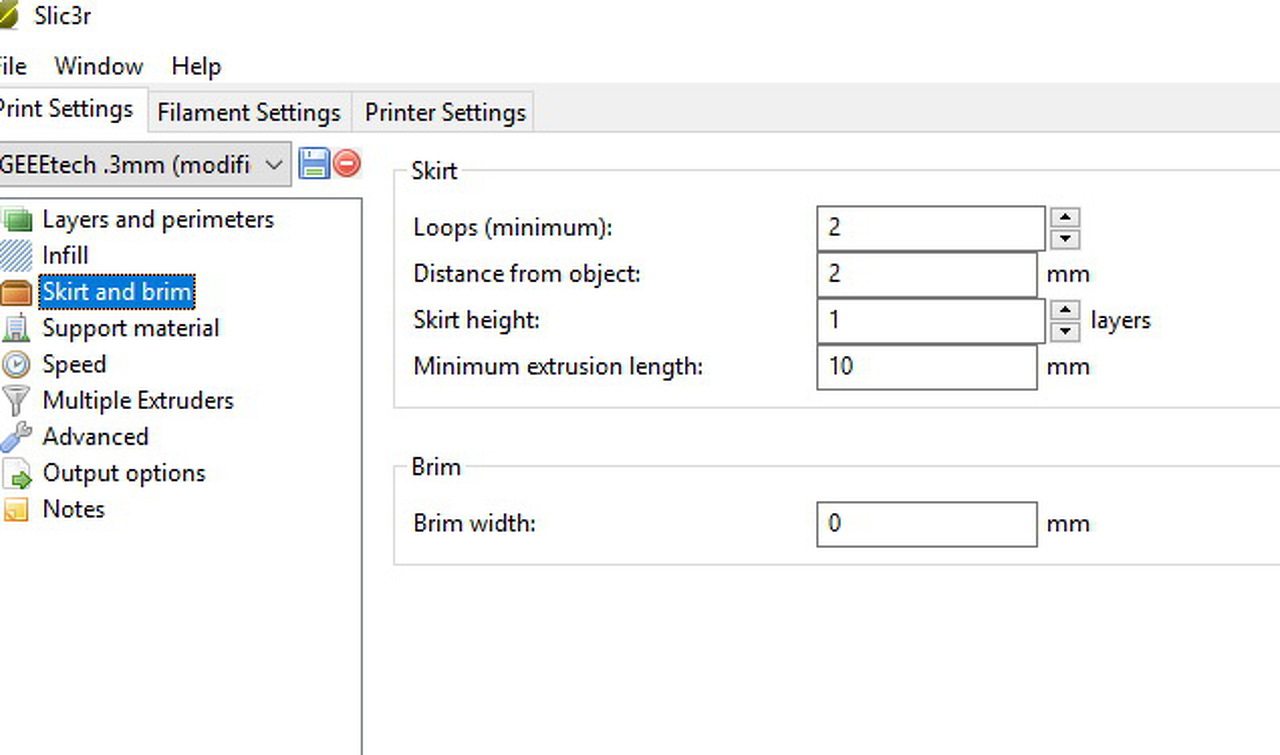This screenshot has height=755, width=1280.
Task: Click the Distance from object field
Action: pyautogui.click(x=927, y=274)
